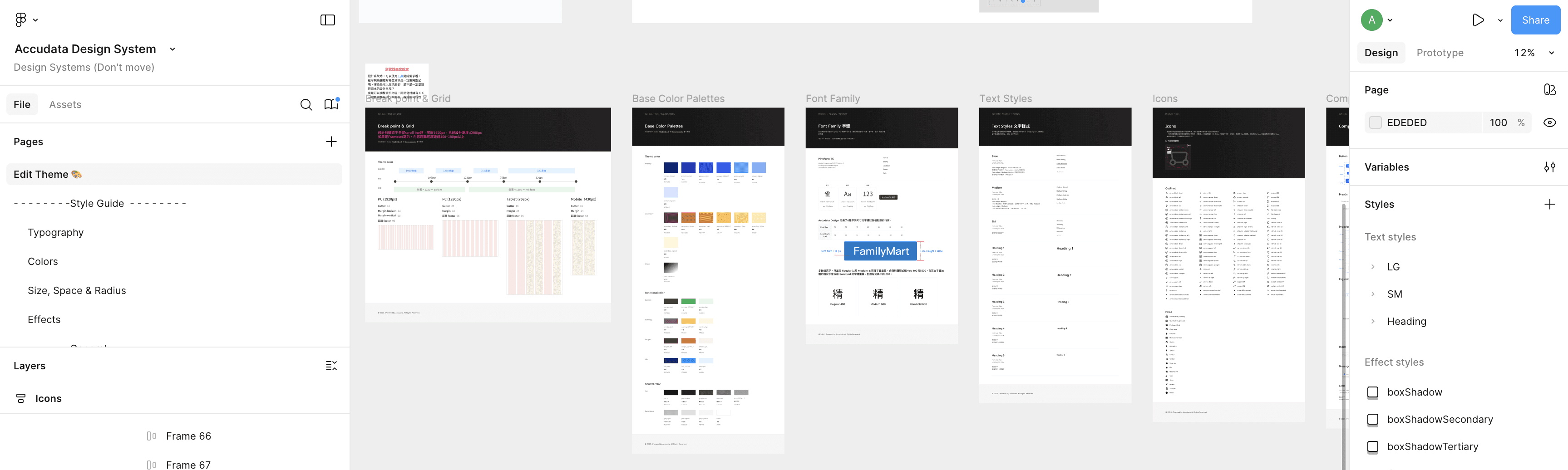Toggle the sidebar panel layout icon

point(327,20)
